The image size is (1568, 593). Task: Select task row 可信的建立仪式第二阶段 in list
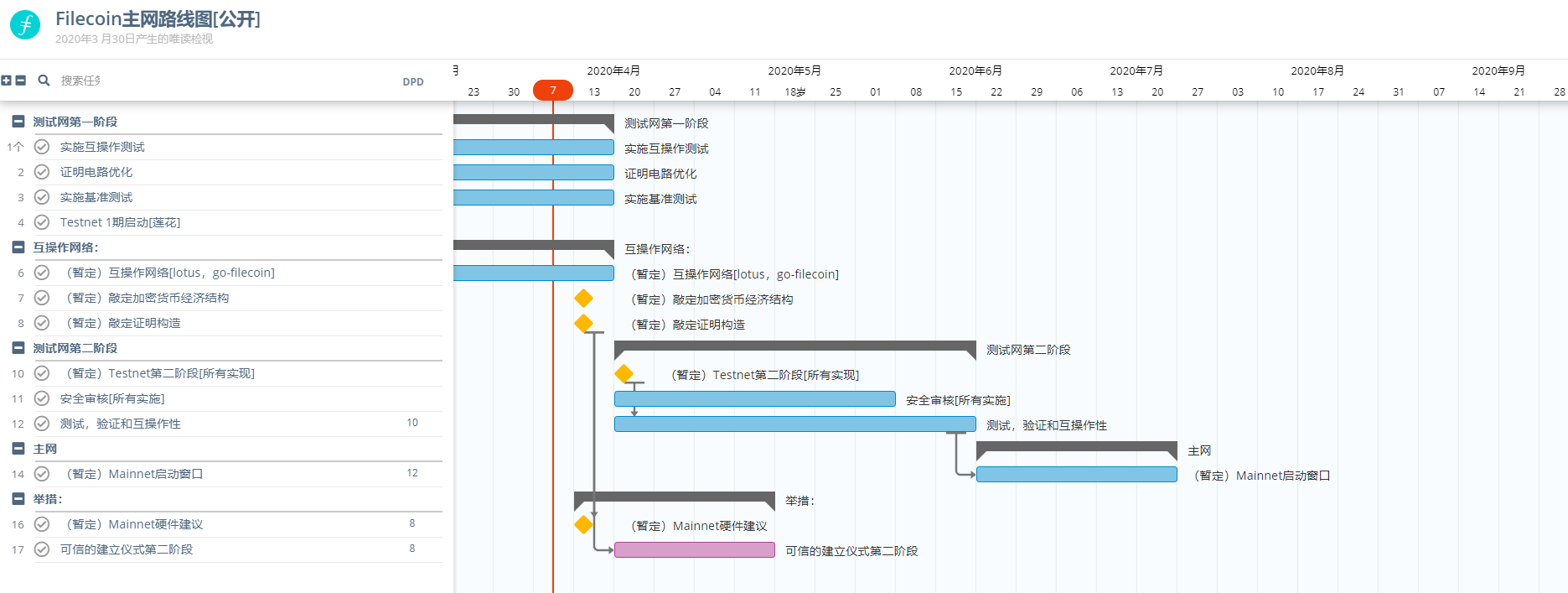click(x=221, y=549)
